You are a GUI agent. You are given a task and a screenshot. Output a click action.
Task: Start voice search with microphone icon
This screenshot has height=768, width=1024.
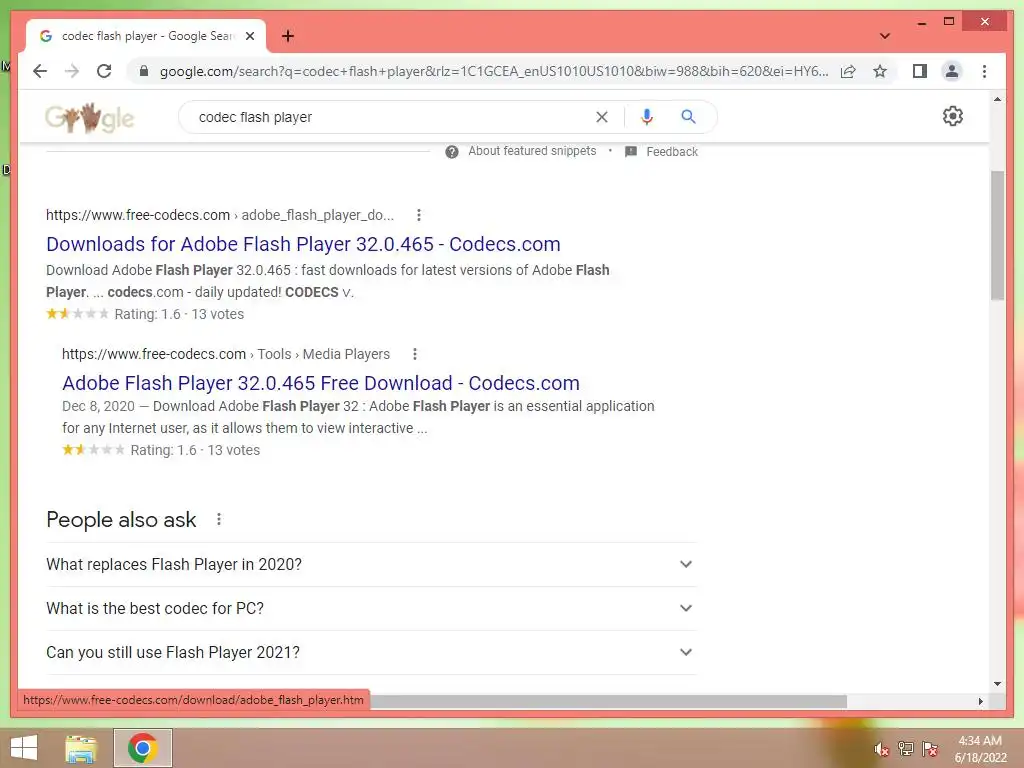647,117
